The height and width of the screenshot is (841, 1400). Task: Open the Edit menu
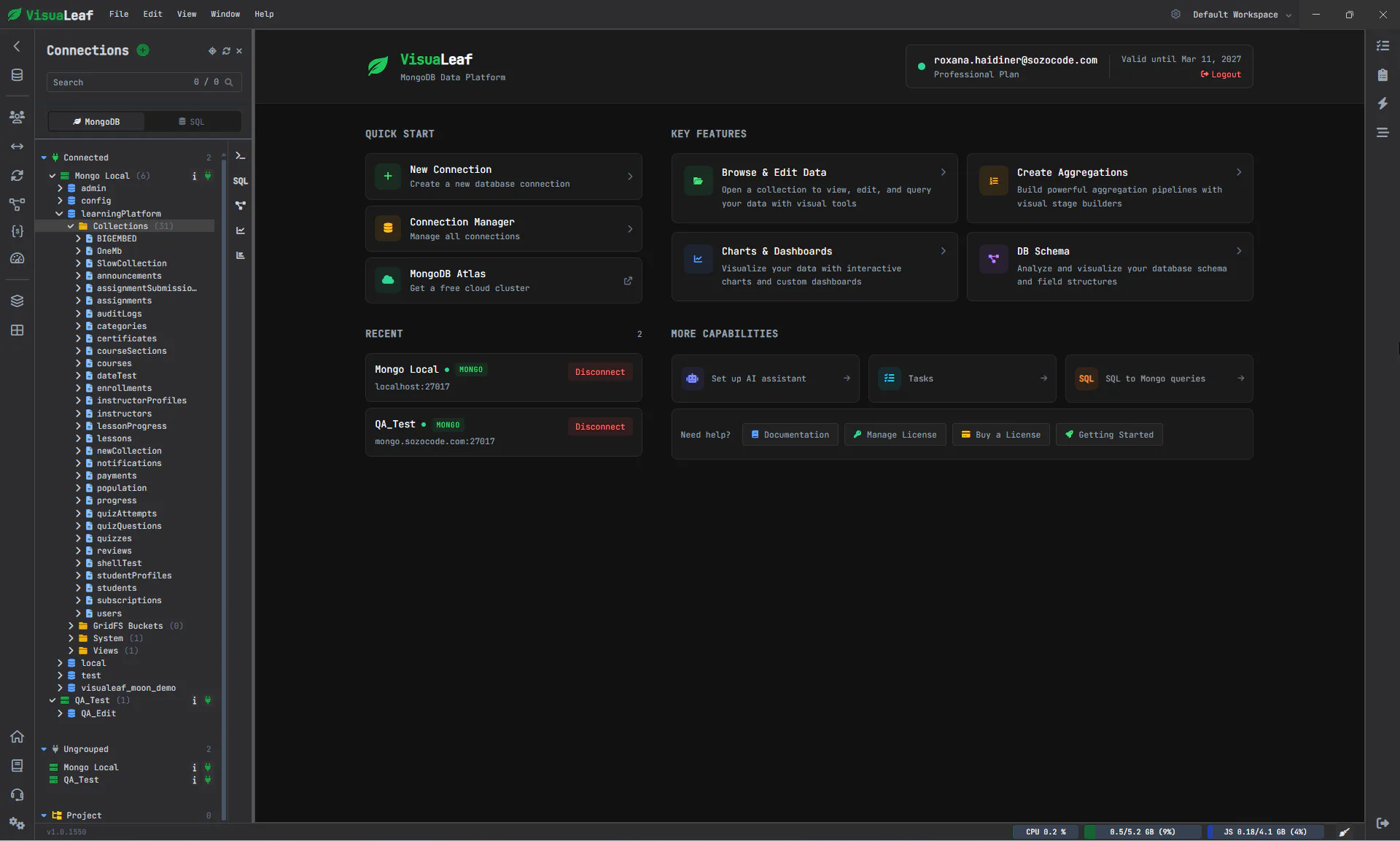pos(152,14)
